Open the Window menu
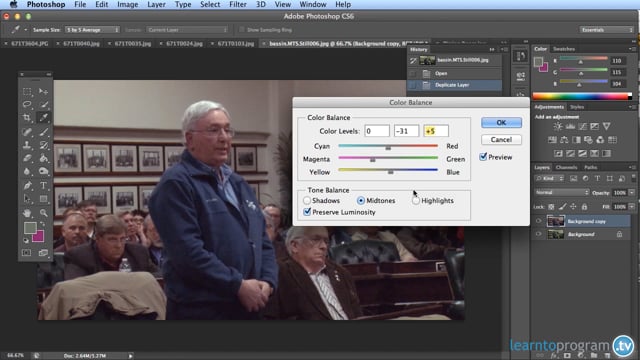The height and width of the screenshot is (360, 640). point(313,4)
